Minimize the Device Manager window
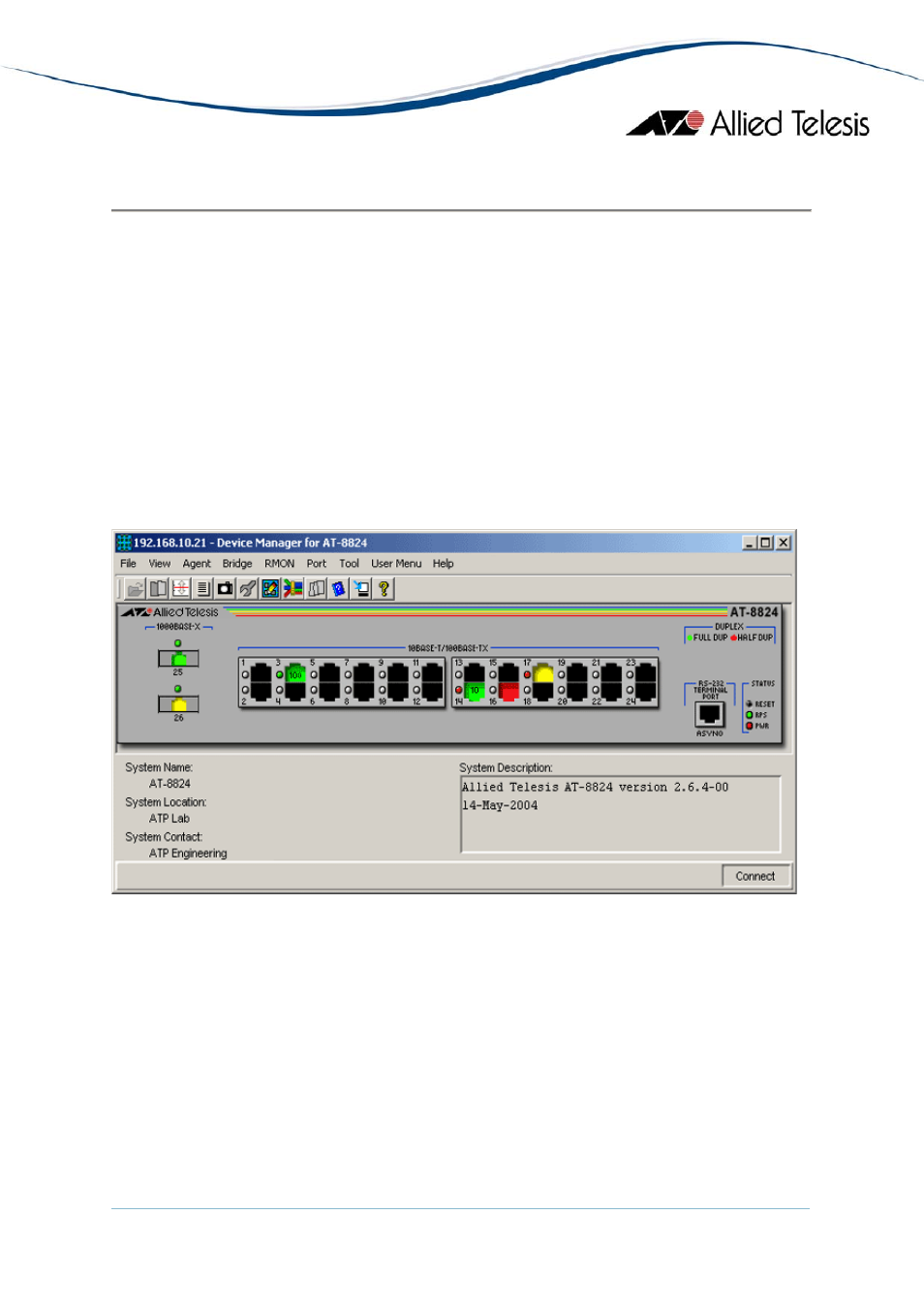Screen dimensions: 924x1308 (749, 543)
